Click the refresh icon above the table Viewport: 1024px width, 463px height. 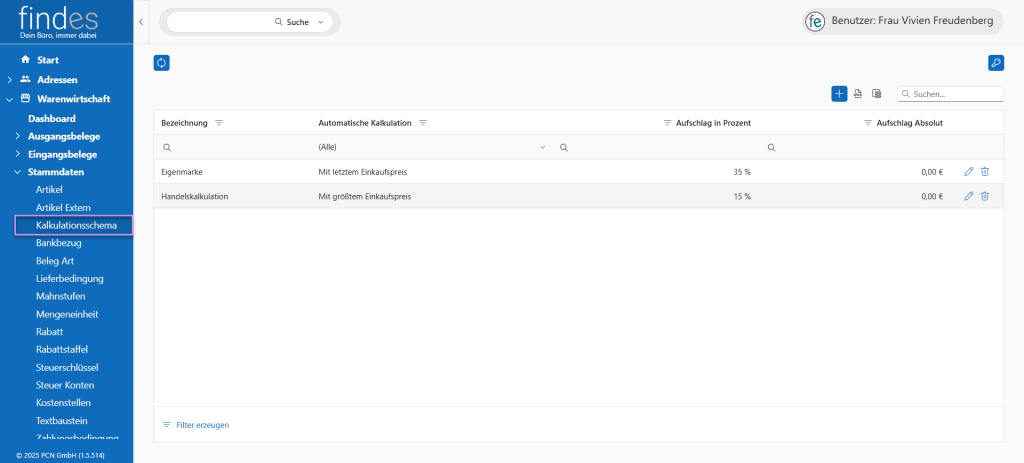161,63
